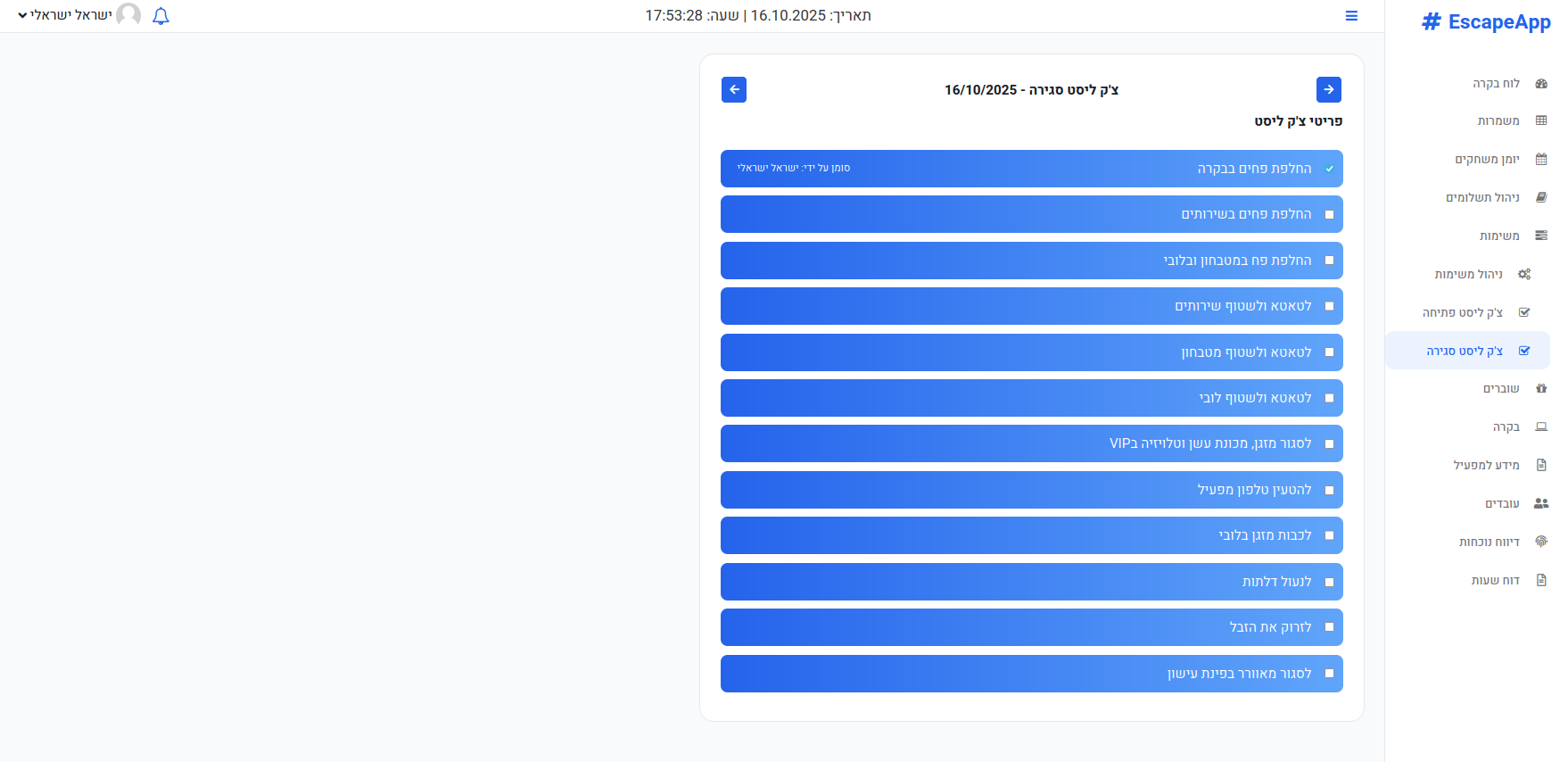The height and width of the screenshot is (762, 1568).
Task: Open the משמרות menu item
Action: [x=1498, y=120]
